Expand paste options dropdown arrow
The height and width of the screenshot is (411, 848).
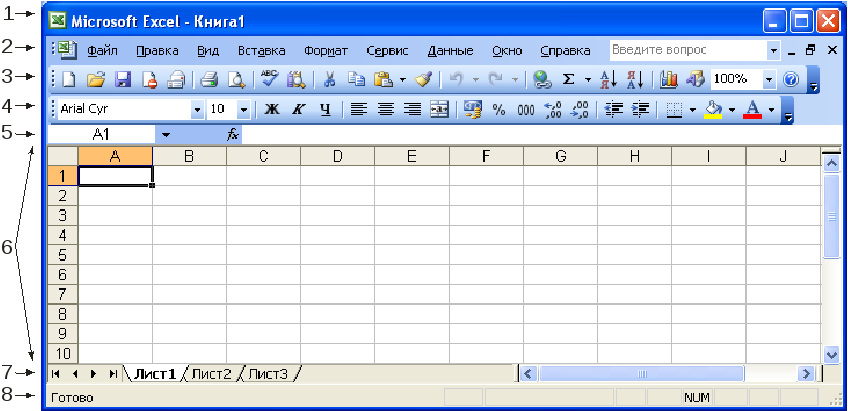click(x=402, y=79)
